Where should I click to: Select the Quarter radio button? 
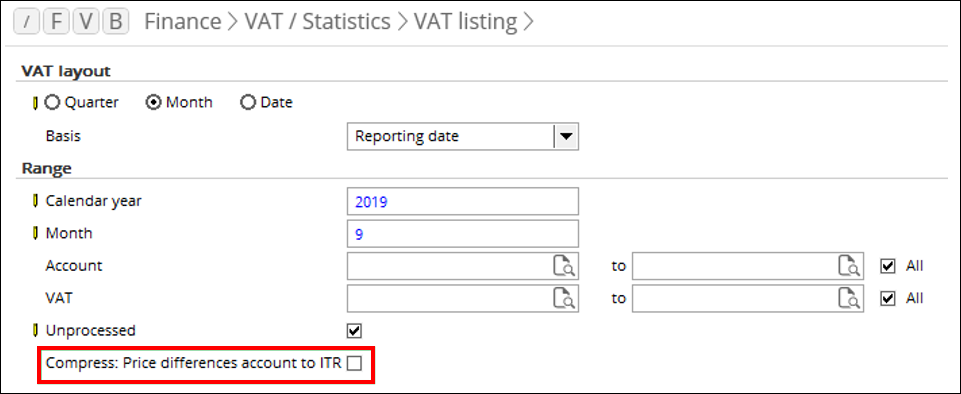pyautogui.click(x=53, y=103)
